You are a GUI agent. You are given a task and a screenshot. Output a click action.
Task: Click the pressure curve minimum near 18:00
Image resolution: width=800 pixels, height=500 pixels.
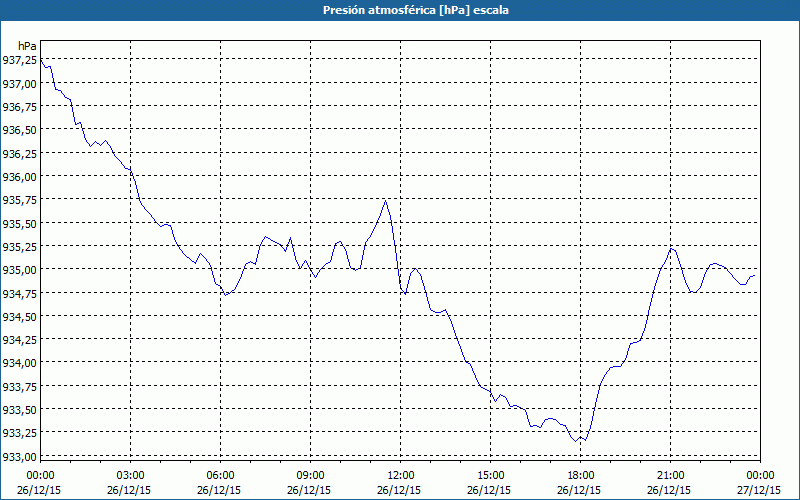(576, 441)
